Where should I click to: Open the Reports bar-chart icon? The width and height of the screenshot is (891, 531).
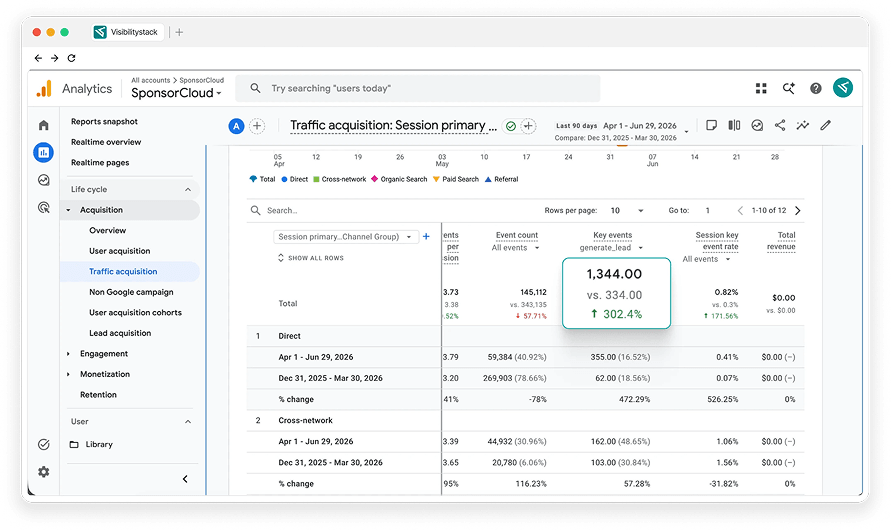coord(44,152)
